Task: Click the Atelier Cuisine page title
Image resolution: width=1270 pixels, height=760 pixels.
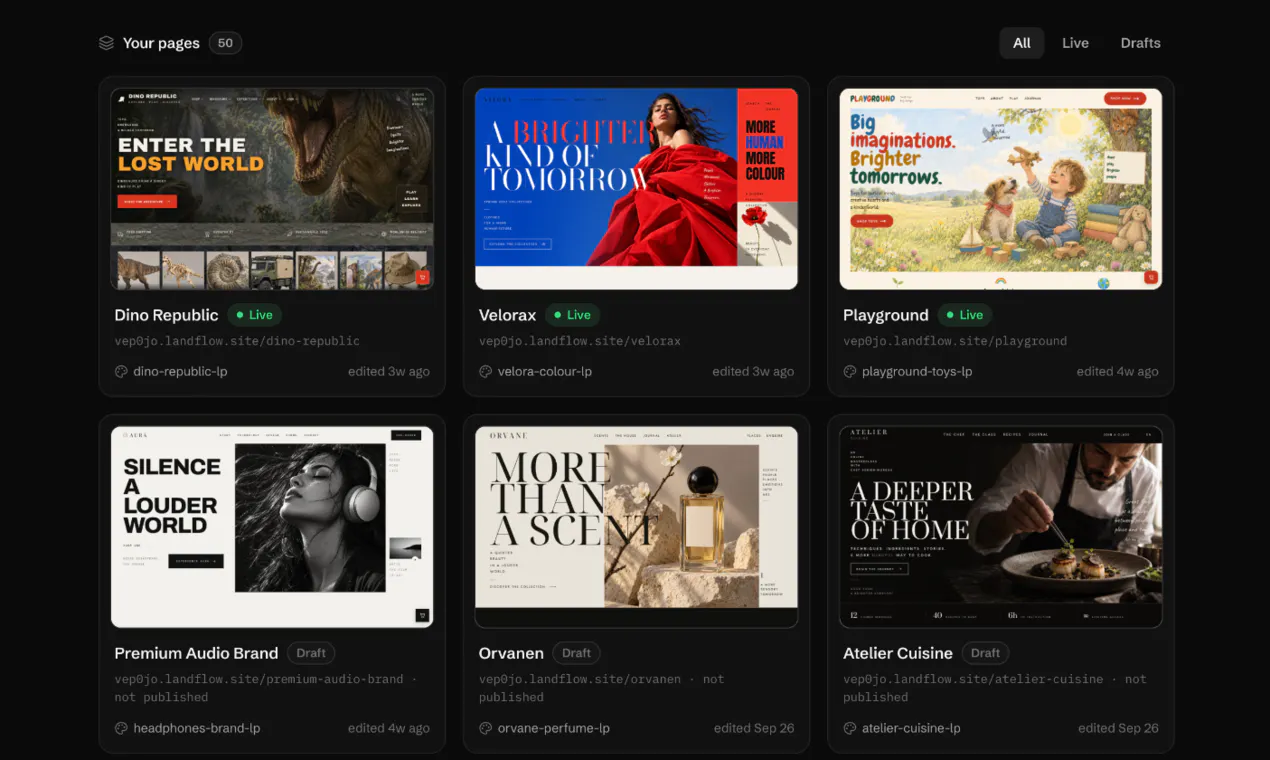Action: click(898, 653)
